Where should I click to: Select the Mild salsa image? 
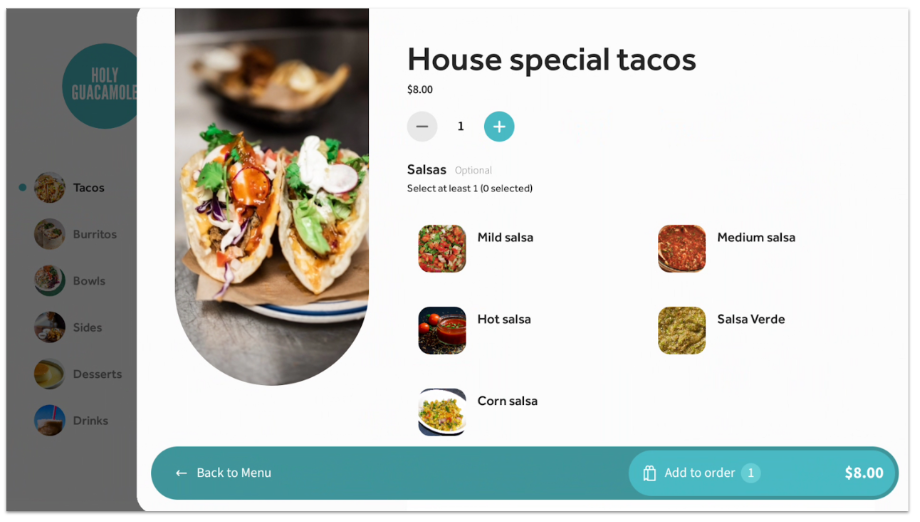[x=442, y=249]
